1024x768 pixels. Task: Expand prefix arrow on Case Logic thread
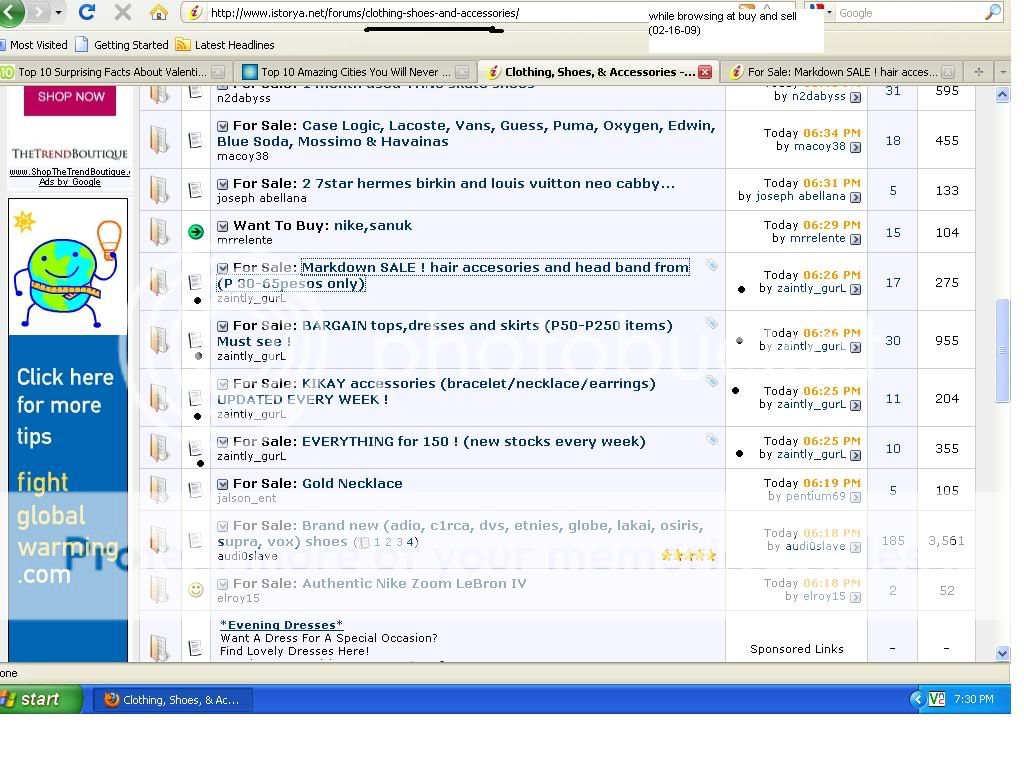pyautogui.click(x=223, y=126)
